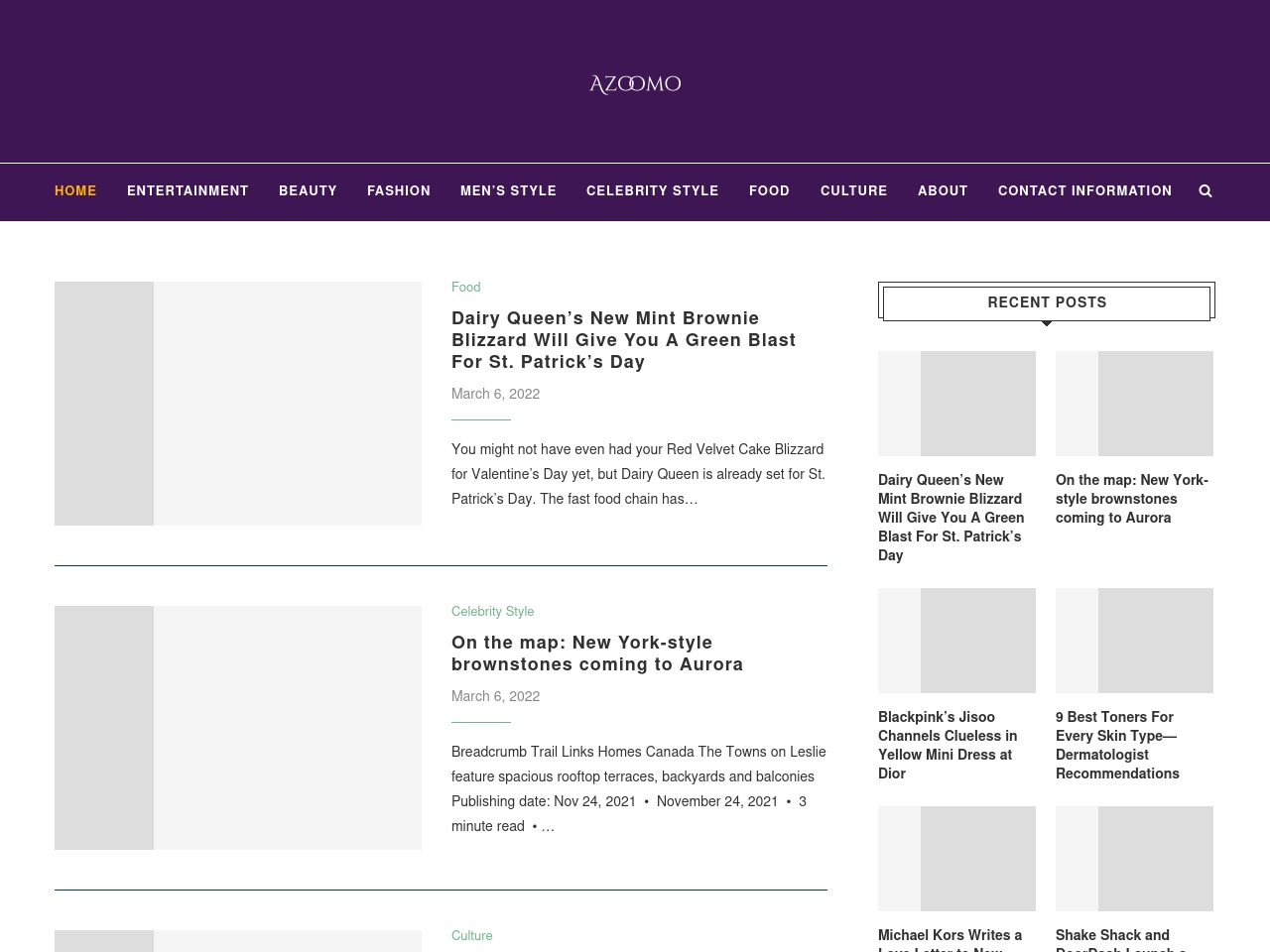Open main Dairy Queen Mint Brownie Blizzard headline
1270x952 pixels.
[623, 340]
